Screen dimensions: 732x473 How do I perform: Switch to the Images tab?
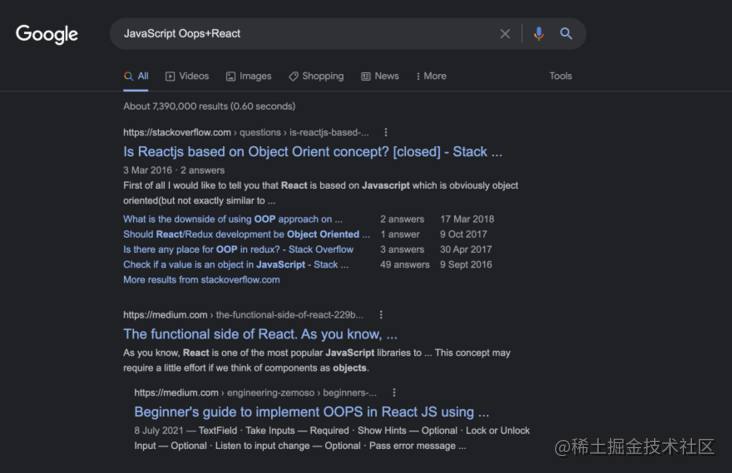(x=249, y=76)
